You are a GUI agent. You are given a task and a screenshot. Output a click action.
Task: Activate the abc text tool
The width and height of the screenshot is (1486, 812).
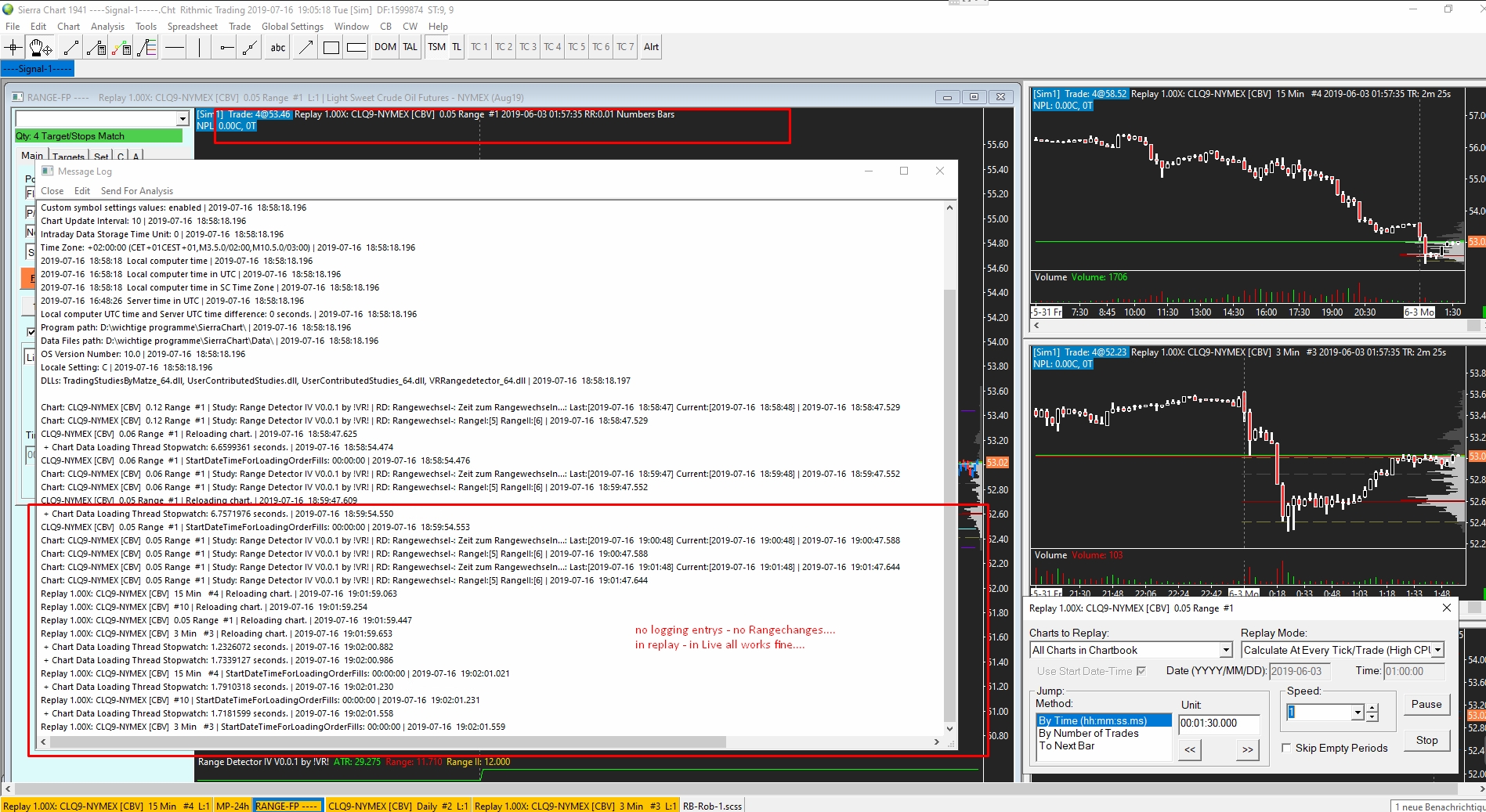(x=278, y=48)
